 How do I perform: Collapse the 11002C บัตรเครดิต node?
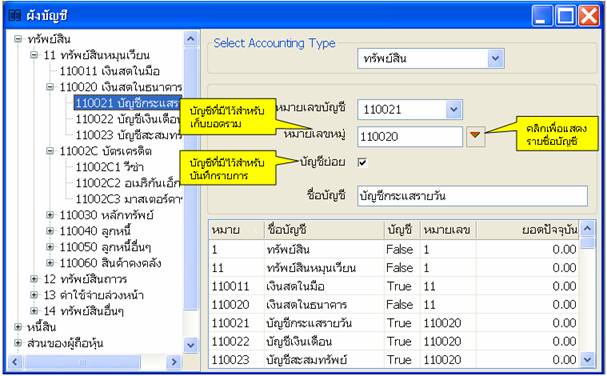[x=50, y=151]
